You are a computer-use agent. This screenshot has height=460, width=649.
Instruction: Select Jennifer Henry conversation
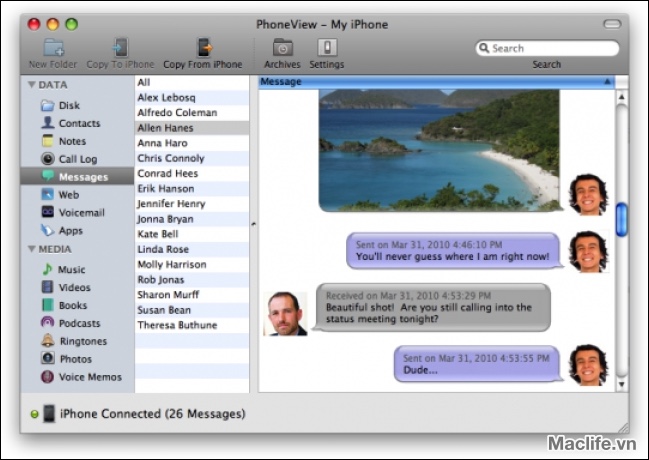coord(192,204)
